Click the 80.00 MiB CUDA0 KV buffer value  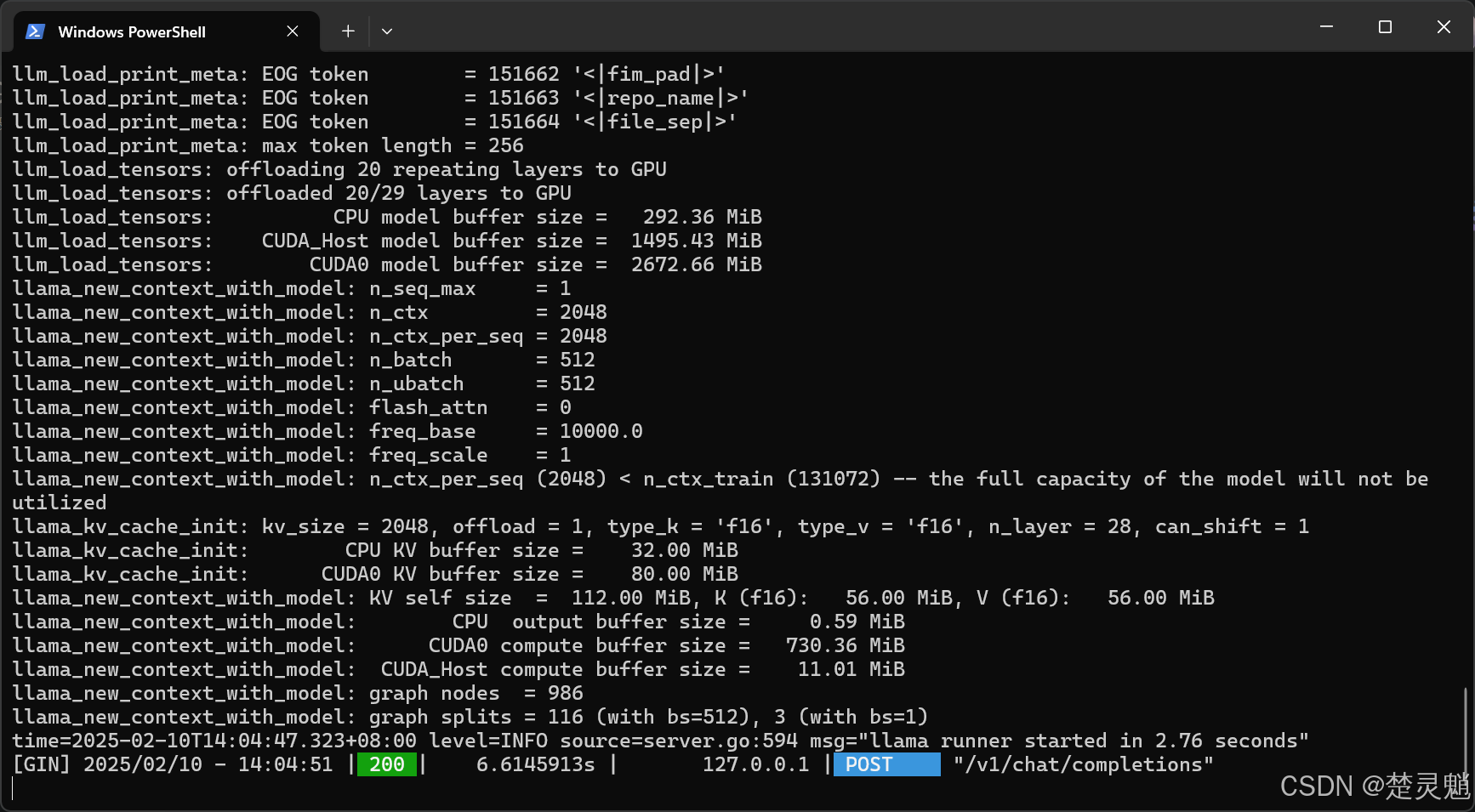[685, 574]
